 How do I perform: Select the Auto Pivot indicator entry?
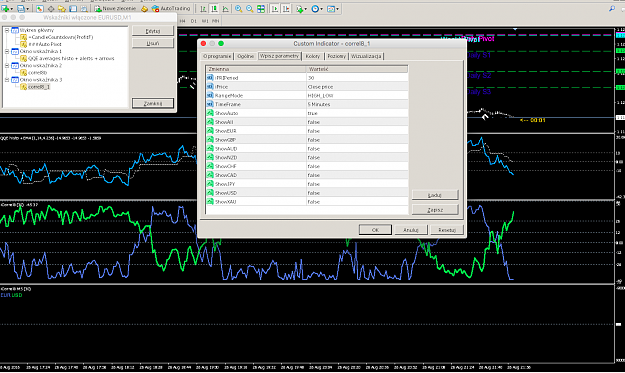tap(45, 44)
